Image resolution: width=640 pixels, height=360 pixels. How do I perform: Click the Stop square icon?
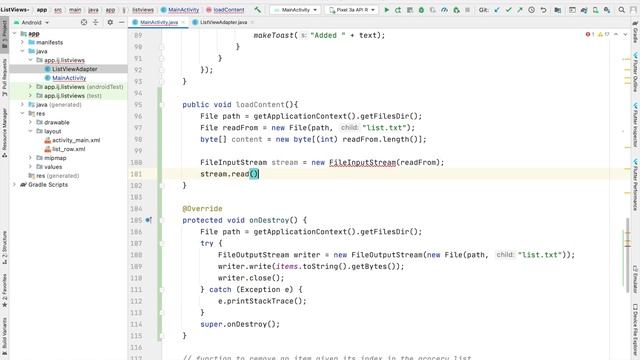pyautogui.click(x=468, y=10)
